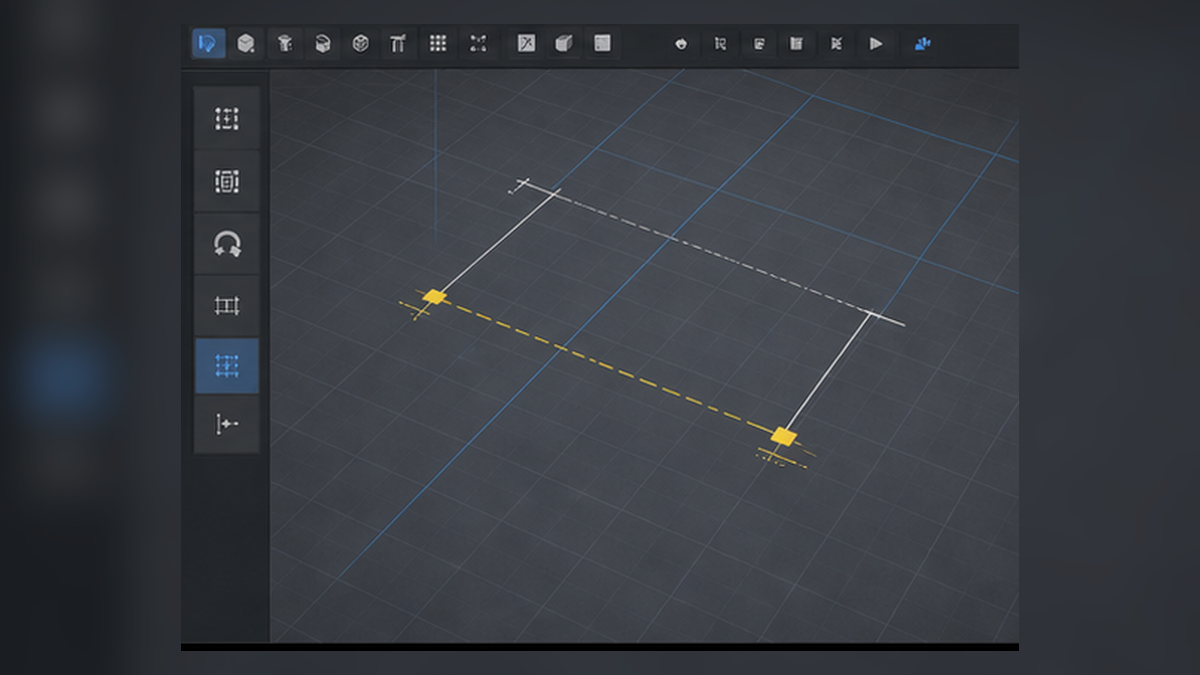Select the solid frame crop sidebar tool
Screen dimensions: 1200x675
coord(227,306)
